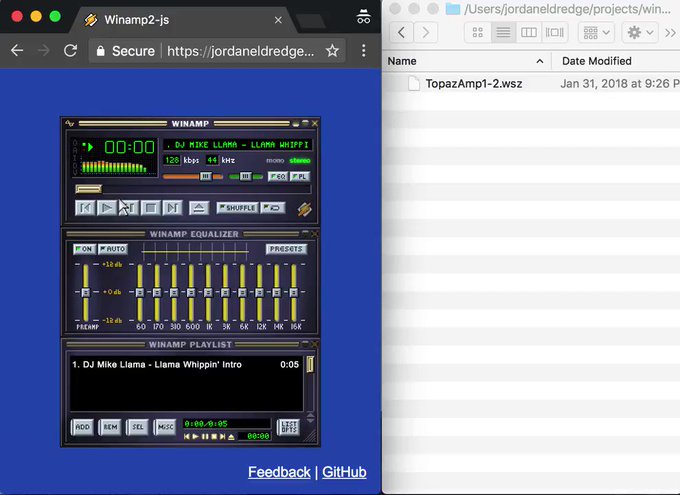Open equalizer PRESETS menu
This screenshot has width=680, height=495.
[x=286, y=249]
